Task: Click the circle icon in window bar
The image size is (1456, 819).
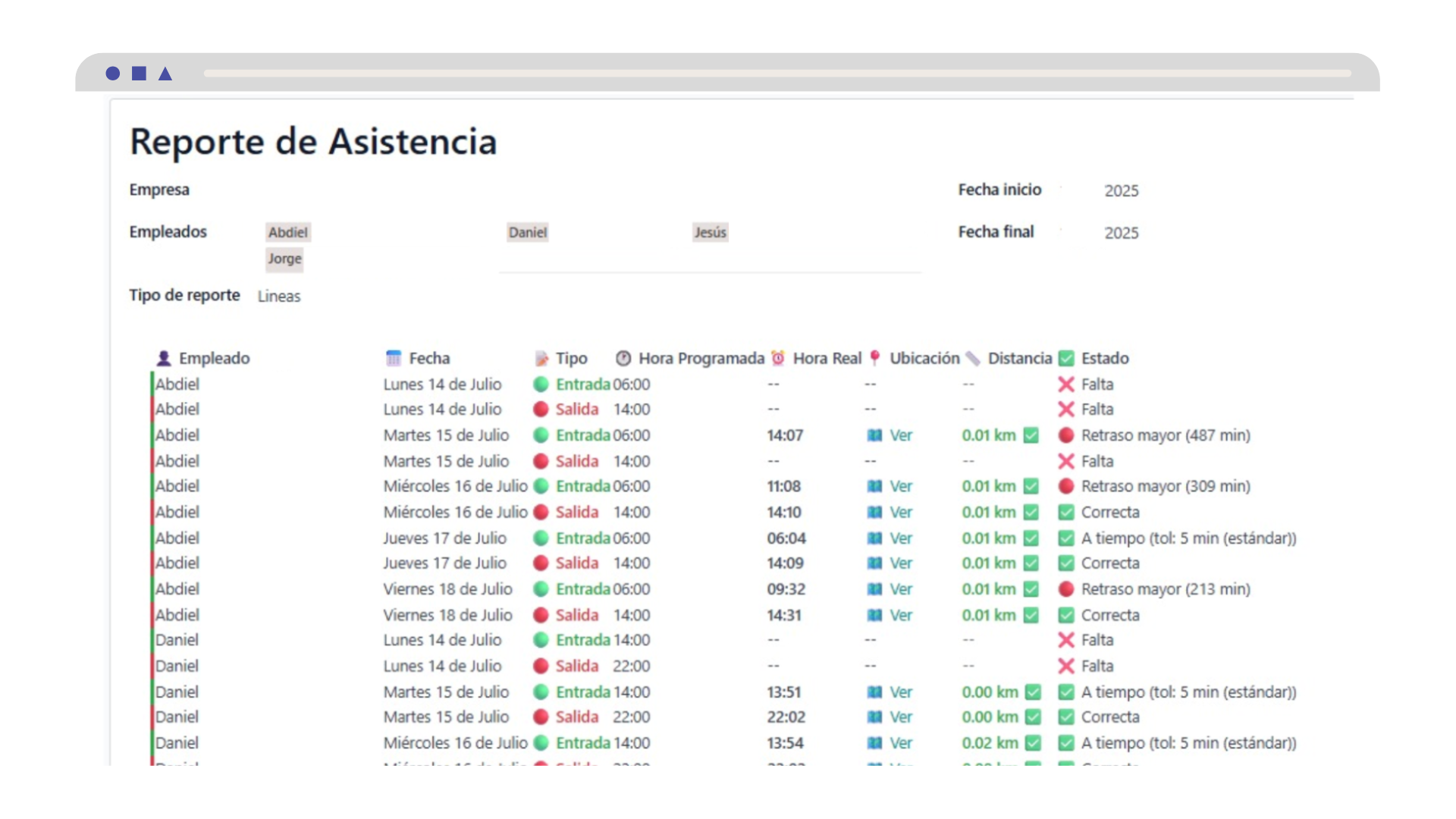Action: click(113, 74)
